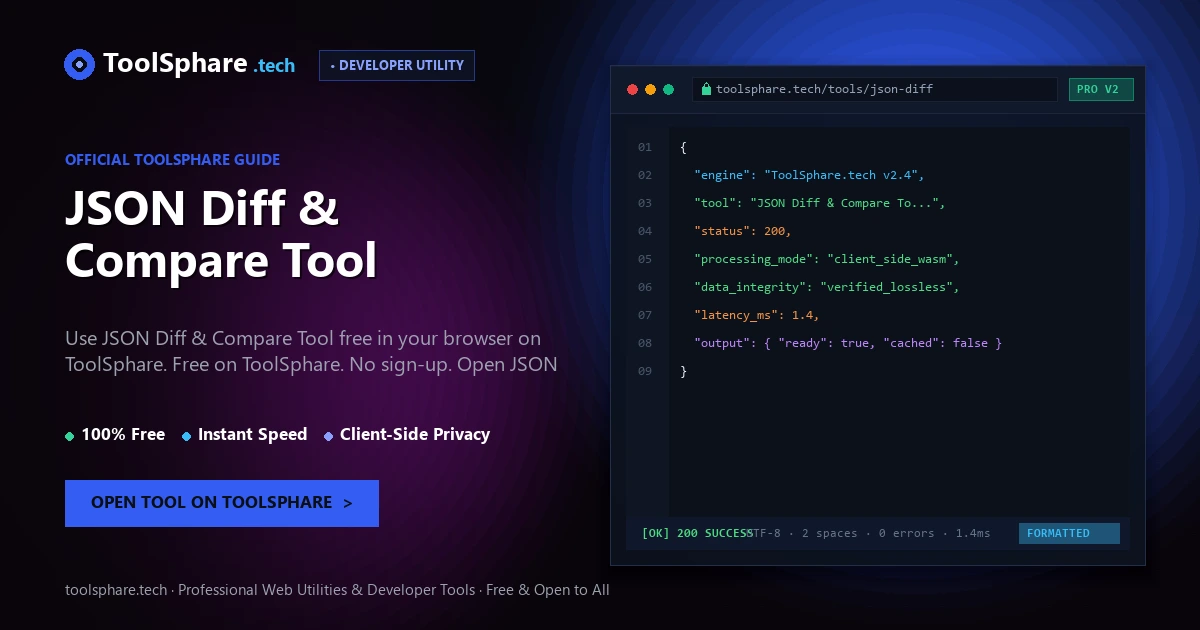Click line number 01 in the gutter
The width and height of the screenshot is (1200, 630).
(645, 147)
